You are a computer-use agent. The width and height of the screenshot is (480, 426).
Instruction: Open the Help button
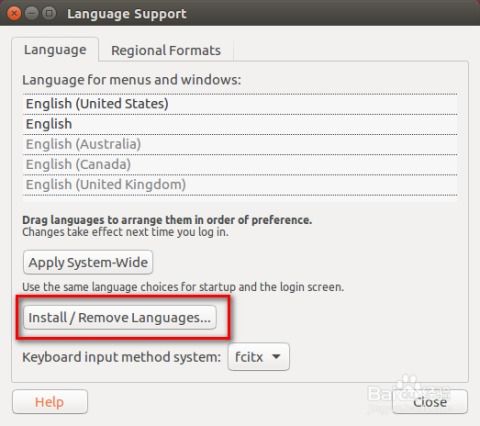click(x=50, y=402)
